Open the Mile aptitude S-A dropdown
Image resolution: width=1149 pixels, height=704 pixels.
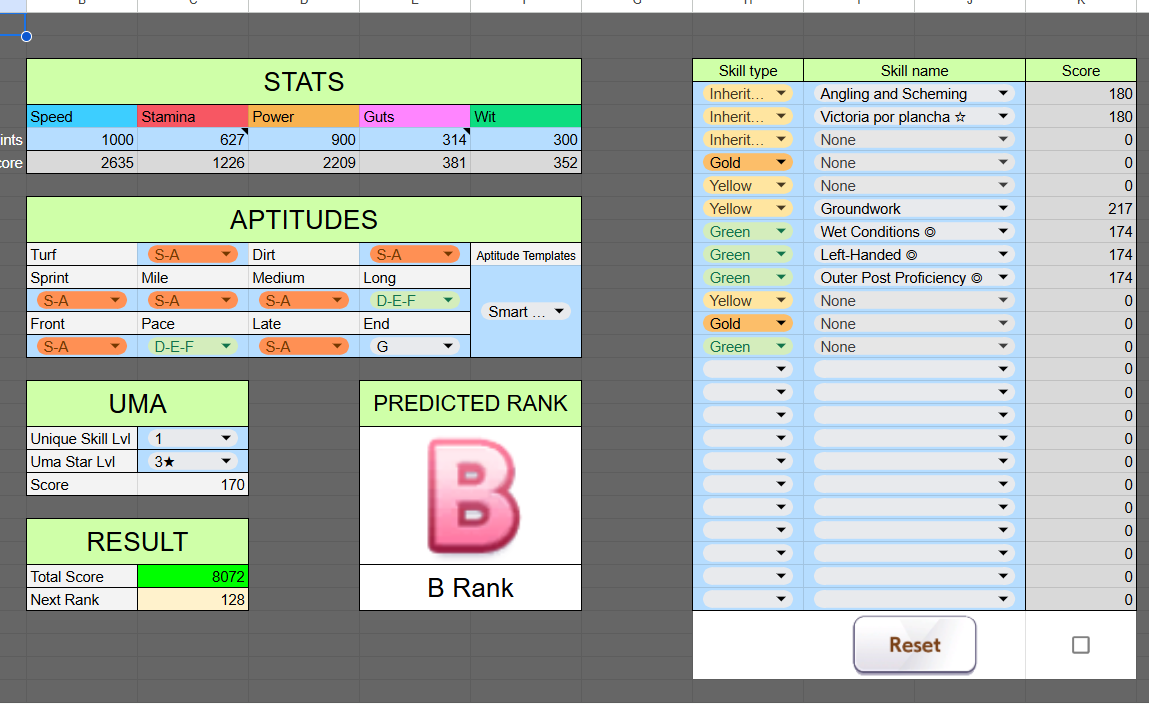coord(193,300)
